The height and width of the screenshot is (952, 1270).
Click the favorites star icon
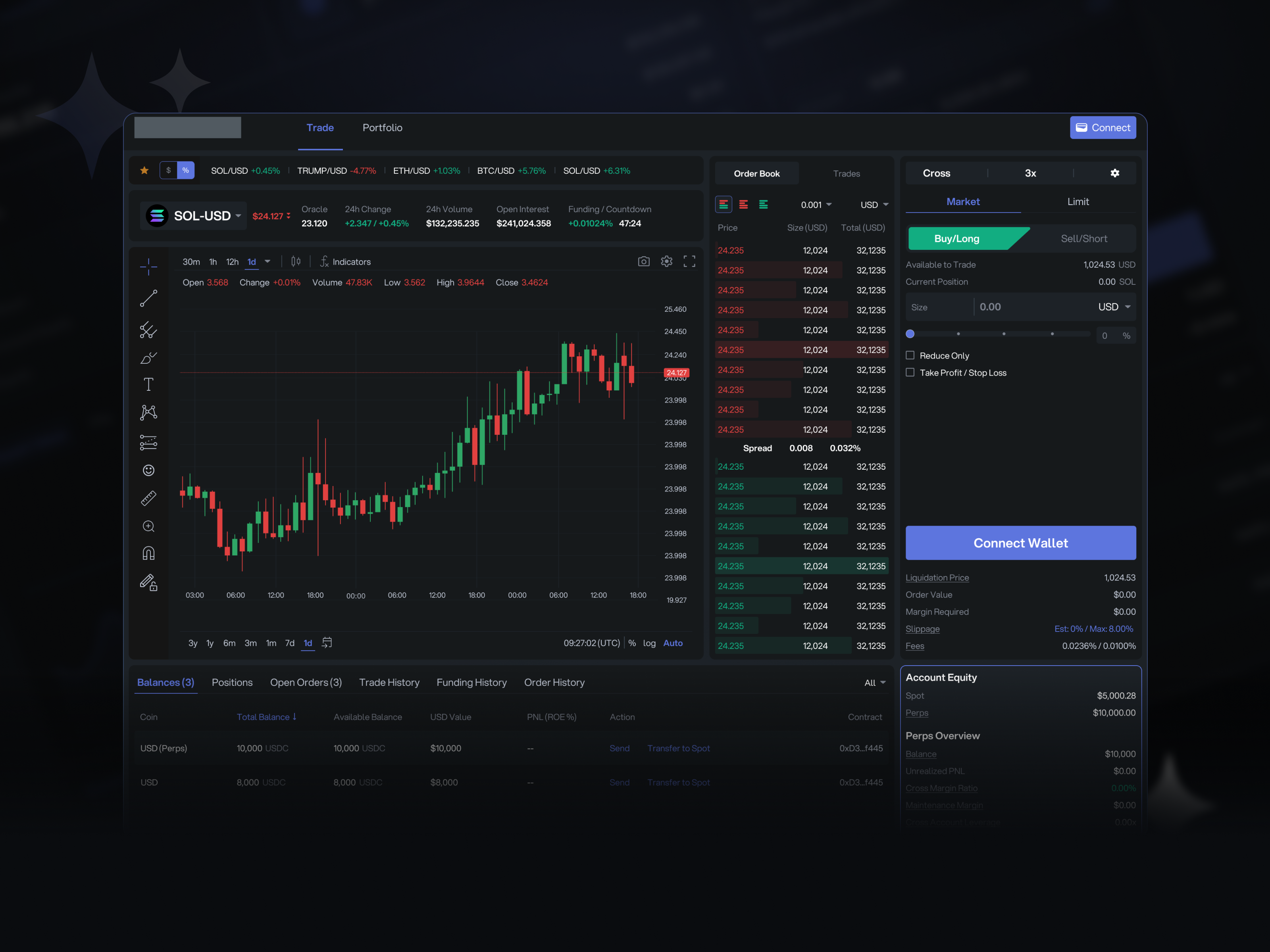tap(144, 171)
